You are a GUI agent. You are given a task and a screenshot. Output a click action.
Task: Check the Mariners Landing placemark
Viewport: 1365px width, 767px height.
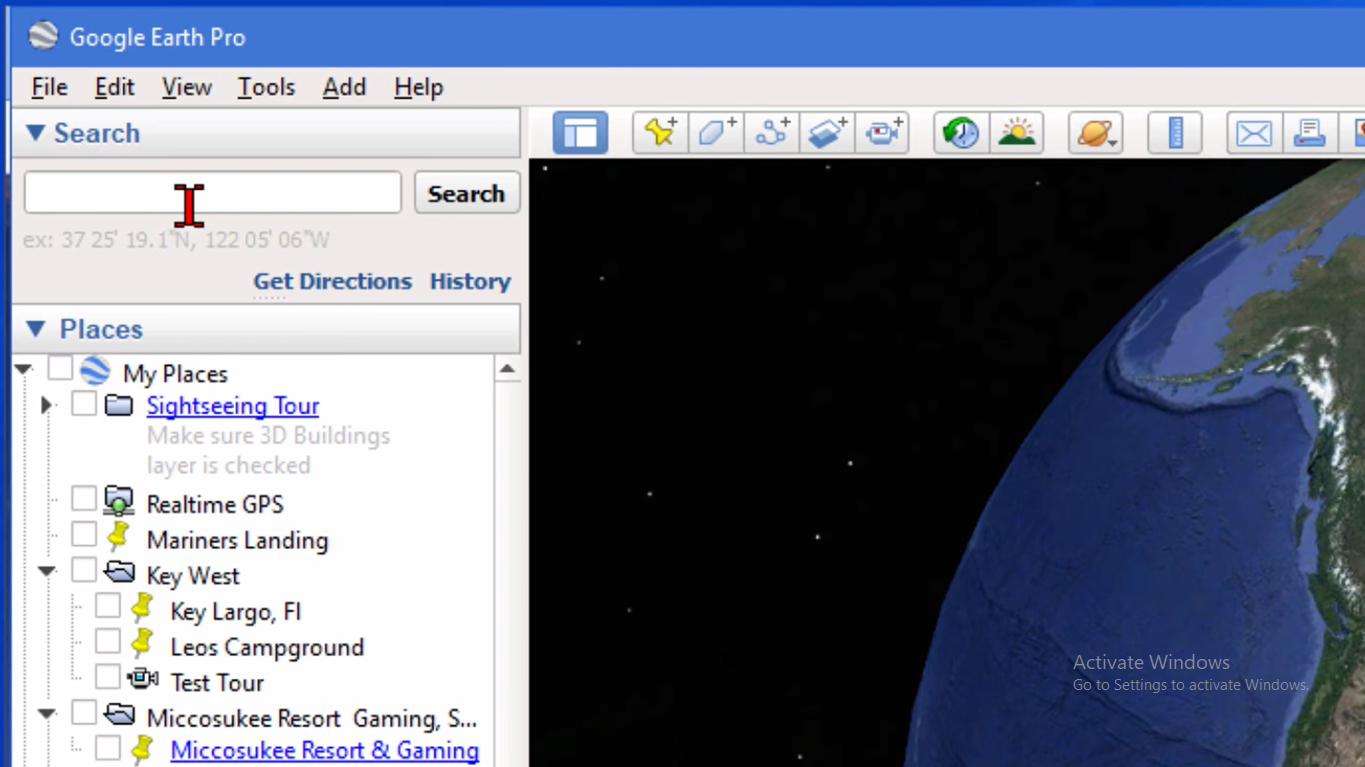click(x=84, y=533)
